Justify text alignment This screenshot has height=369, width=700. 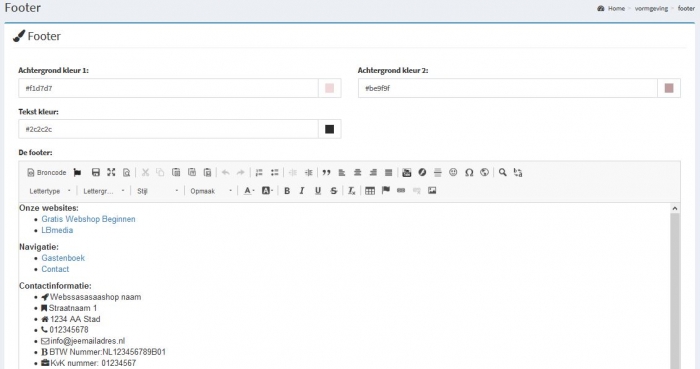click(389, 172)
